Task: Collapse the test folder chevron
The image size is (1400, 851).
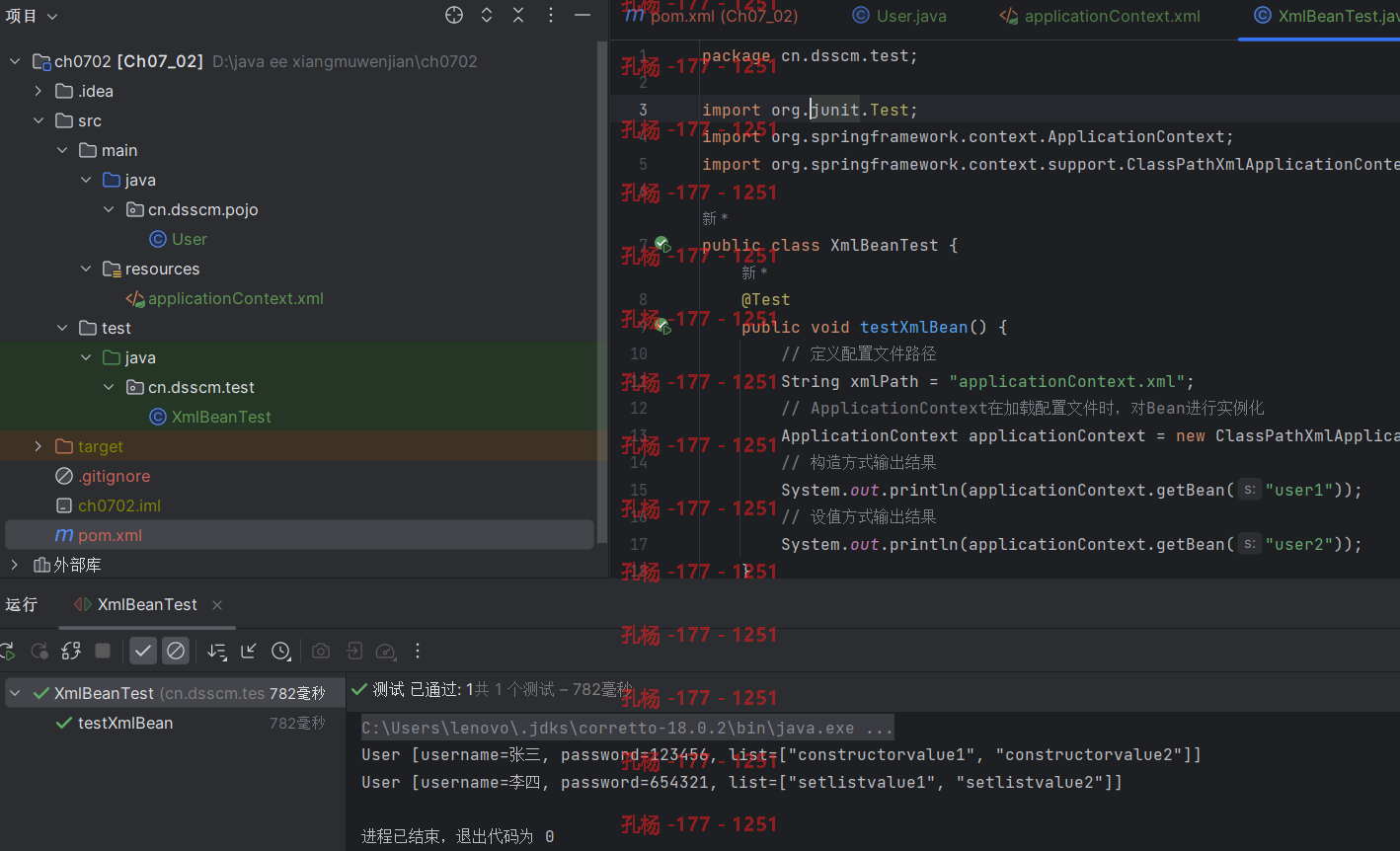Action: click(62, 328)
